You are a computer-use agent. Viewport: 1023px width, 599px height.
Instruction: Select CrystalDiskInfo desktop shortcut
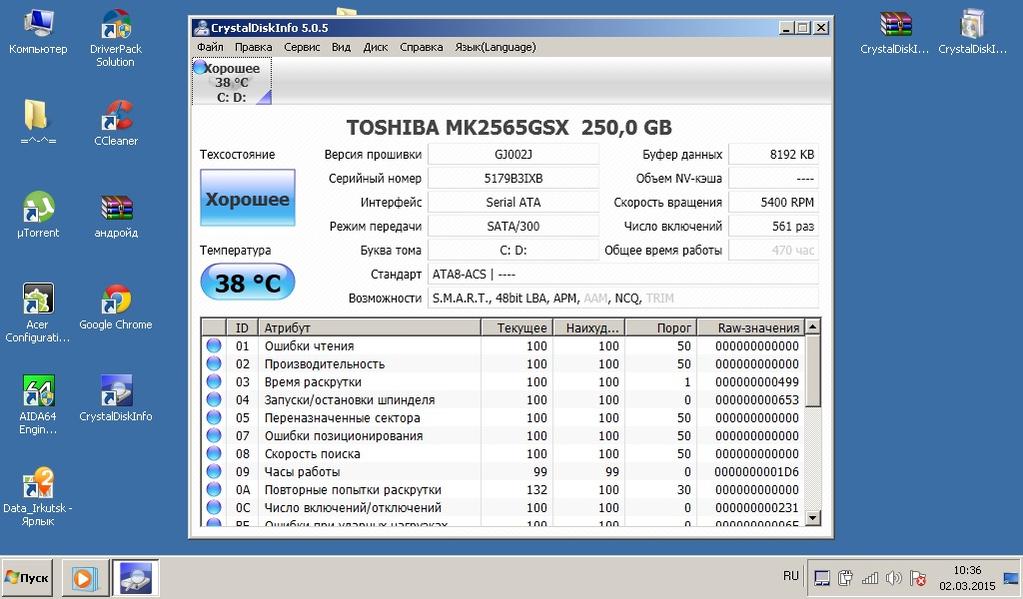pos(115,398)
